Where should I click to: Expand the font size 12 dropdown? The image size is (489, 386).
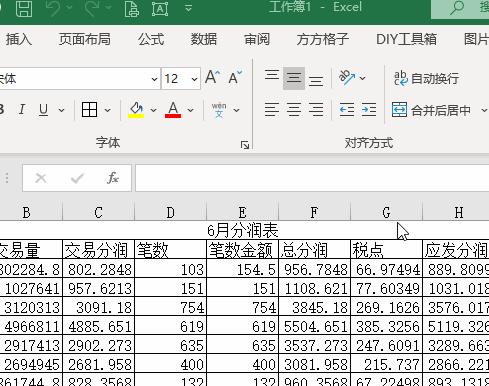[194, 79]
